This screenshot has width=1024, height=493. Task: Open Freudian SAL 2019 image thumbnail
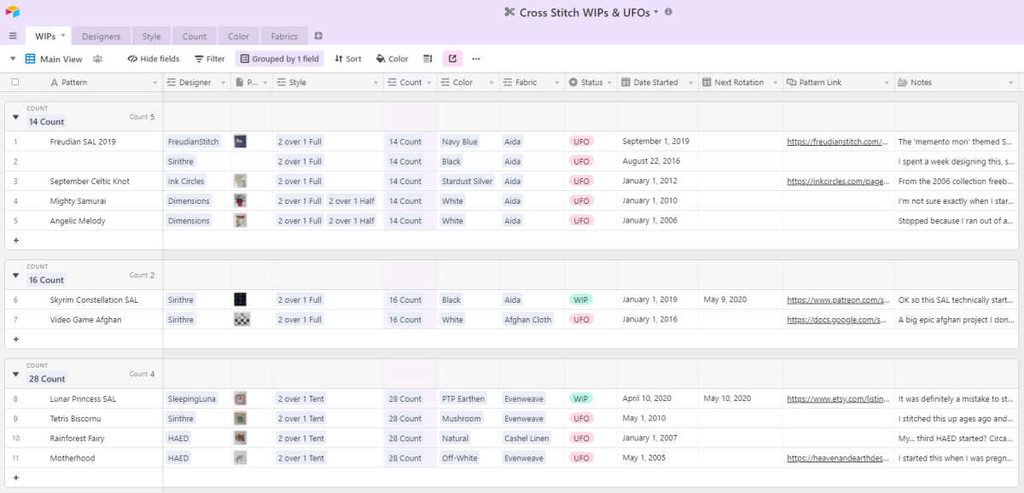pos(240,142)
